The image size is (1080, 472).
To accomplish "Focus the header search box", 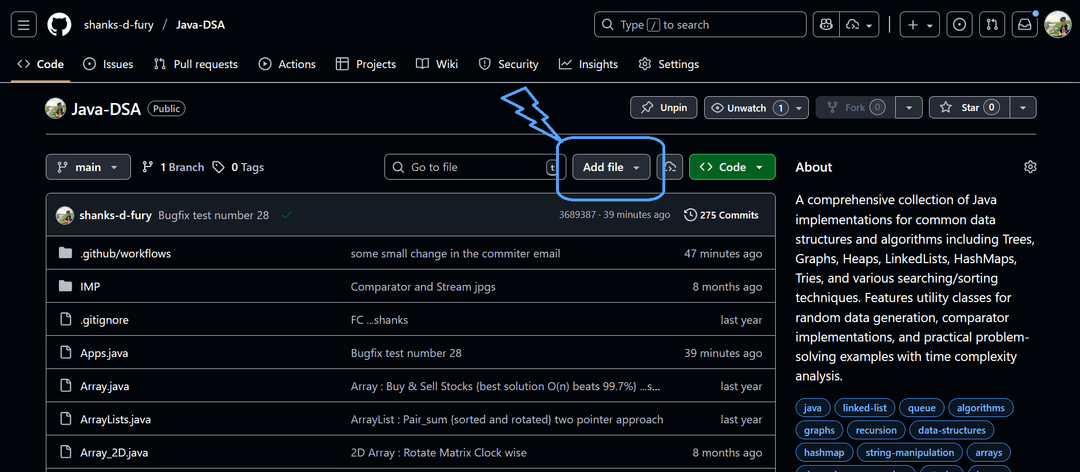I will [x=700, y=25].
